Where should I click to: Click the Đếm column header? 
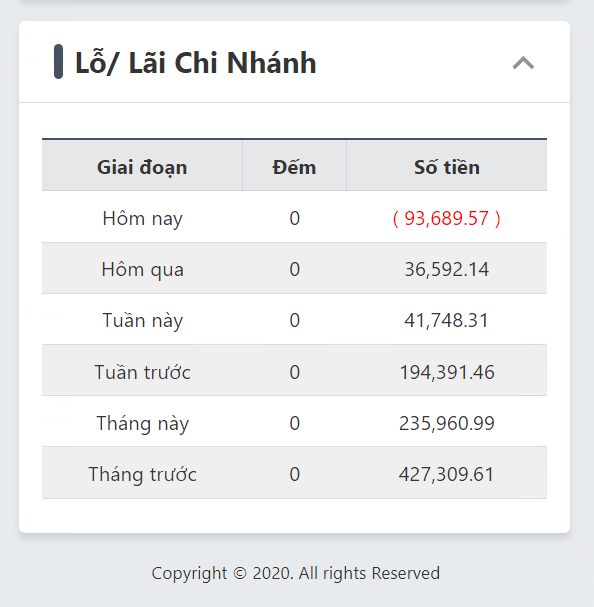click(x=294, y=167)
